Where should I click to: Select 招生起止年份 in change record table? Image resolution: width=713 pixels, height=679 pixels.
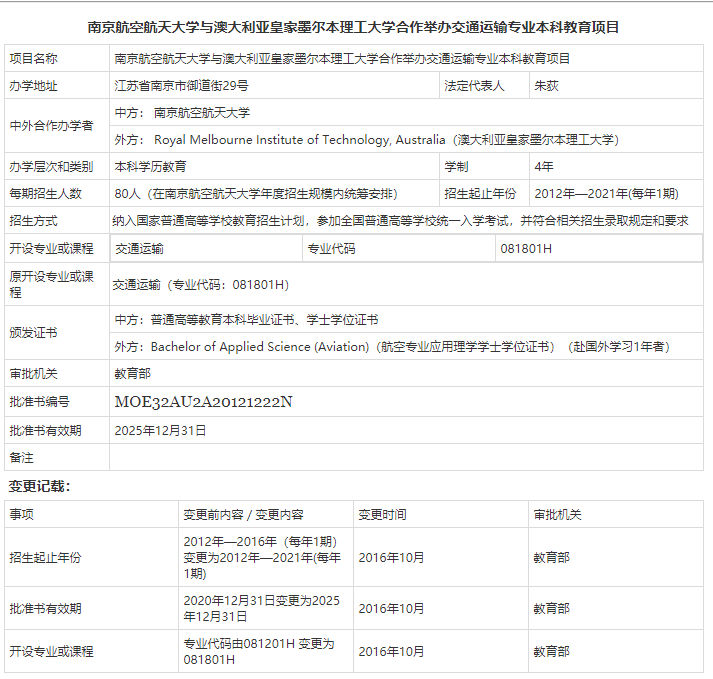(x=45, y=557)
